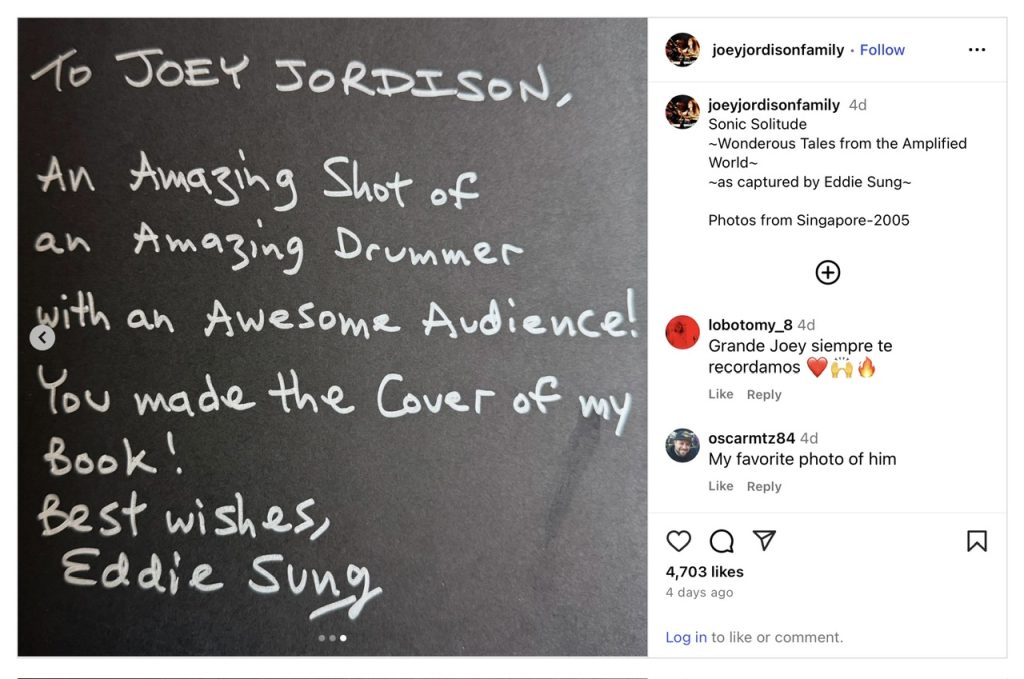The width and height of the screenshot is (1024, 679).
Task: Save the post with the bookmark icon
Action: [977, 541]
